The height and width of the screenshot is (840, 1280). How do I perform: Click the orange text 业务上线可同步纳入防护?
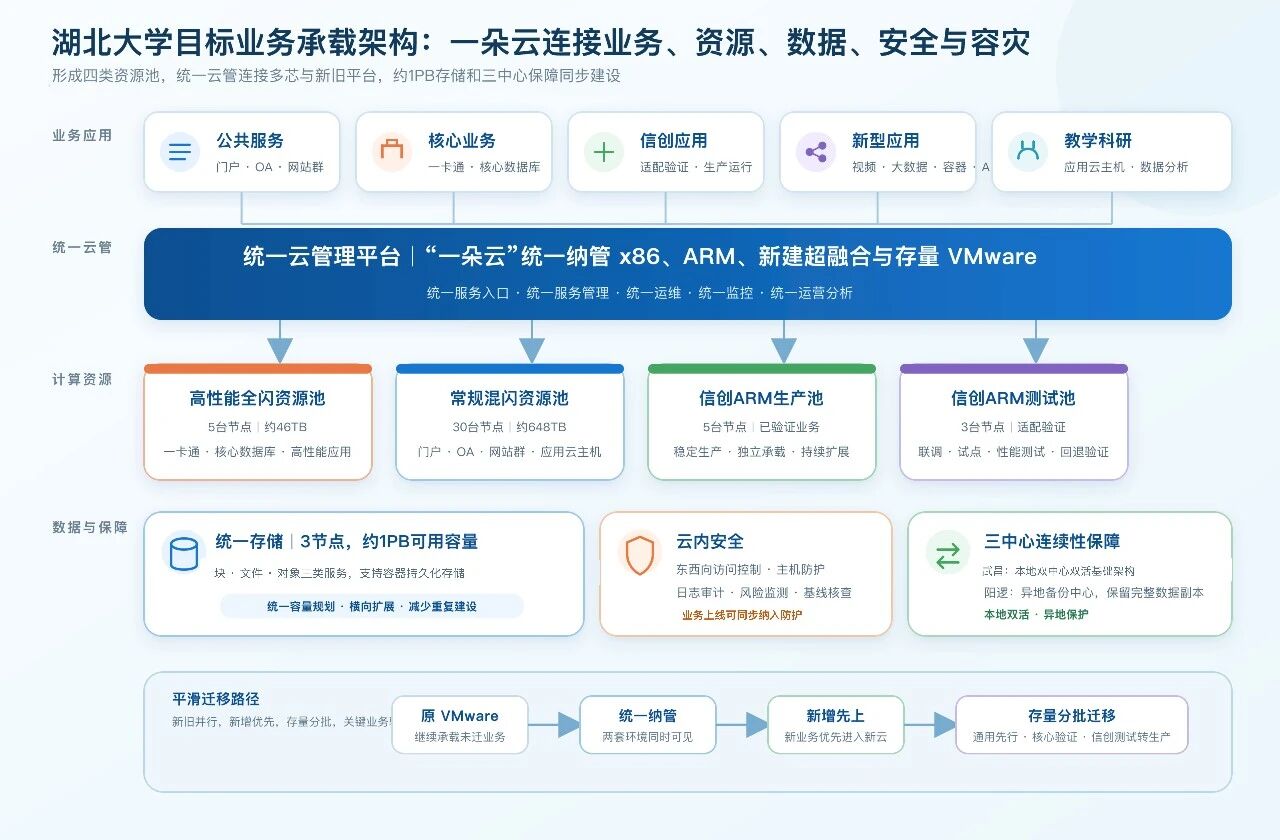(742, 615)
